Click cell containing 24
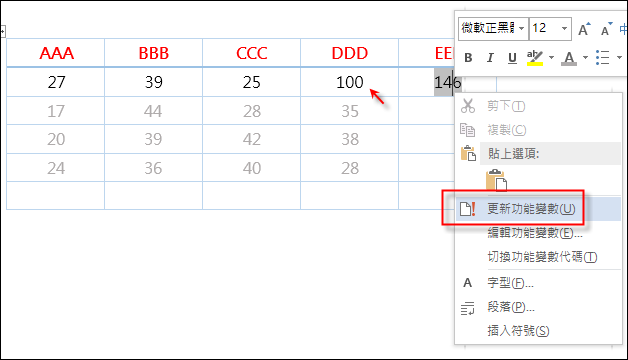The height and width of the screenshot is (360, 628). point(56,168)
